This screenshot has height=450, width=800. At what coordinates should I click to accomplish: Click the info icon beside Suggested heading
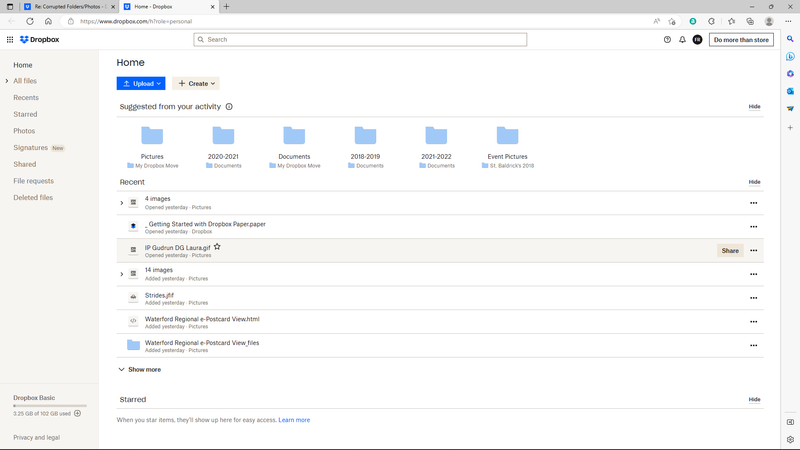click(x=229, y=107)
